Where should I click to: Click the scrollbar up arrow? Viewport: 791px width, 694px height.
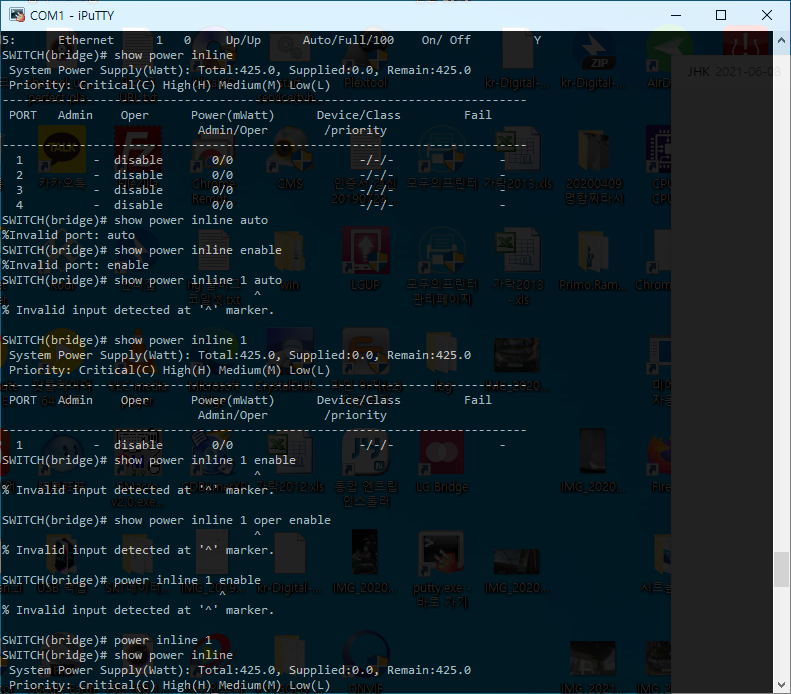tap(781, 40)
